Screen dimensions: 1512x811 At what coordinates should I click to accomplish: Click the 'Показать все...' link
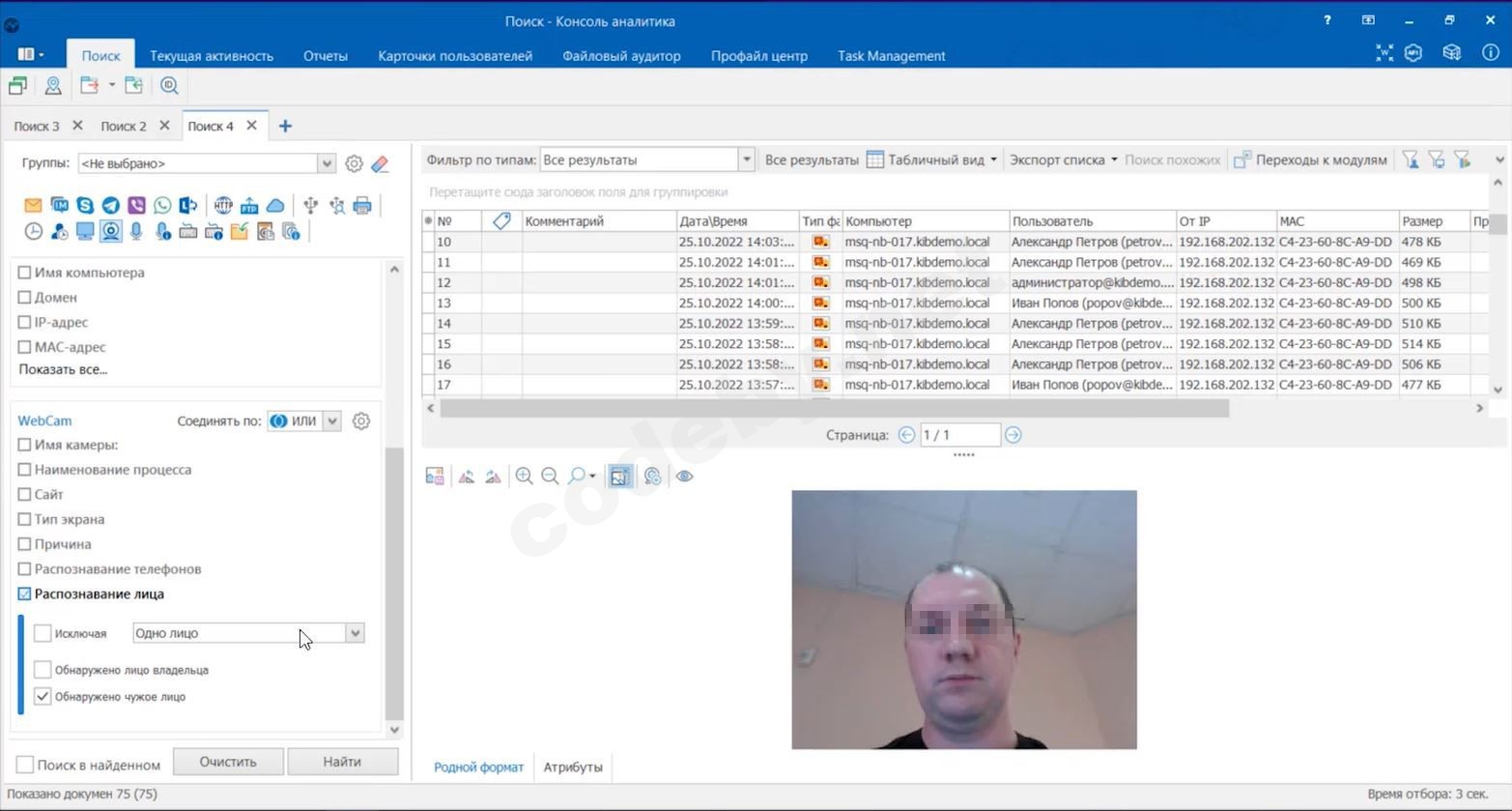63,369
